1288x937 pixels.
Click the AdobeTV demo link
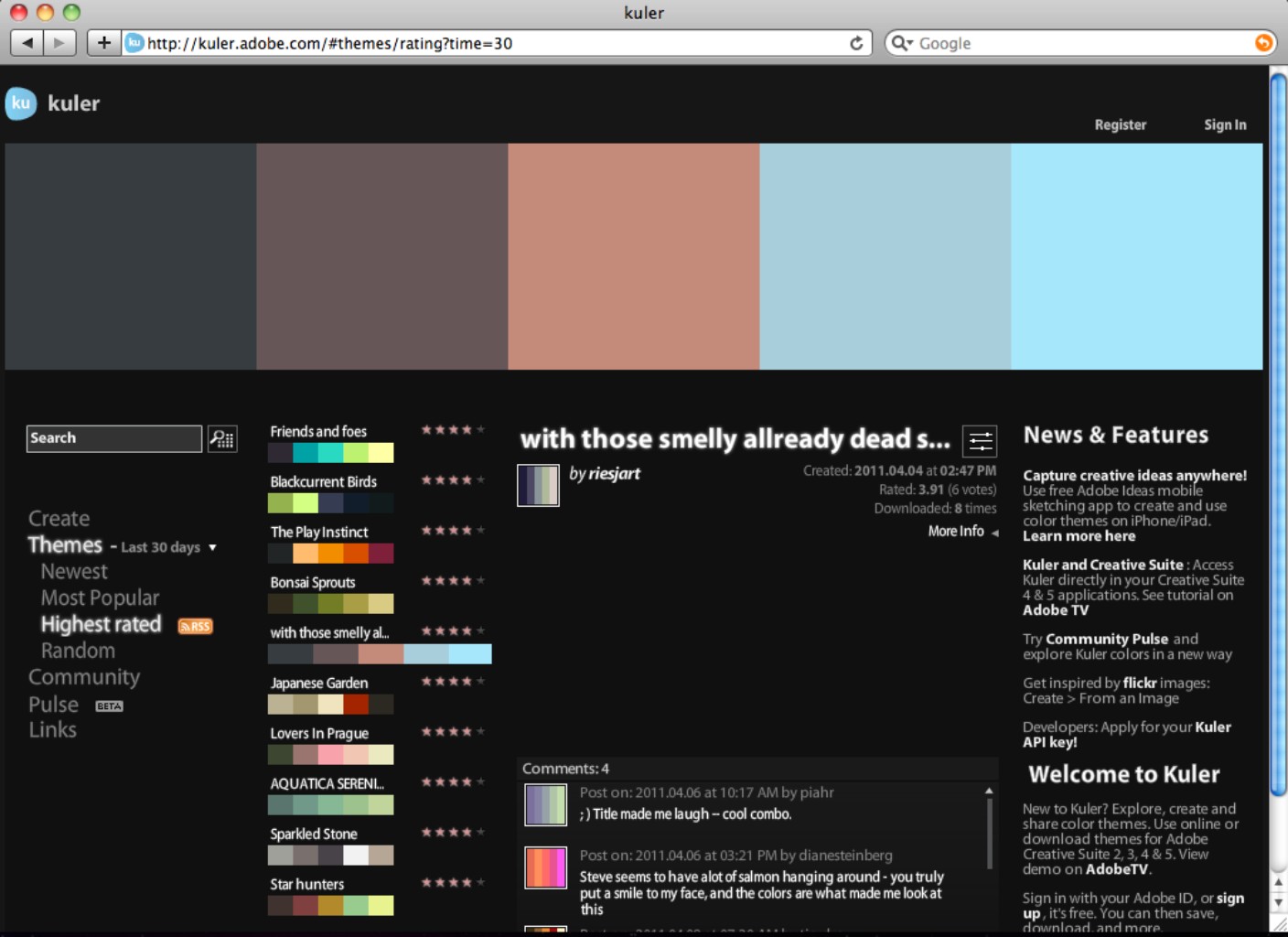[x=1116, y=869]
